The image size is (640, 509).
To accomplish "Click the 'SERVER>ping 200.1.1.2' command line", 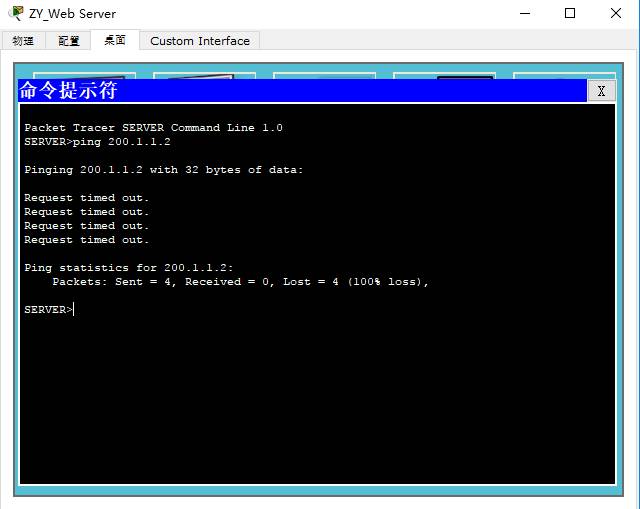I will pyautogui.click(x=98, y=142).
